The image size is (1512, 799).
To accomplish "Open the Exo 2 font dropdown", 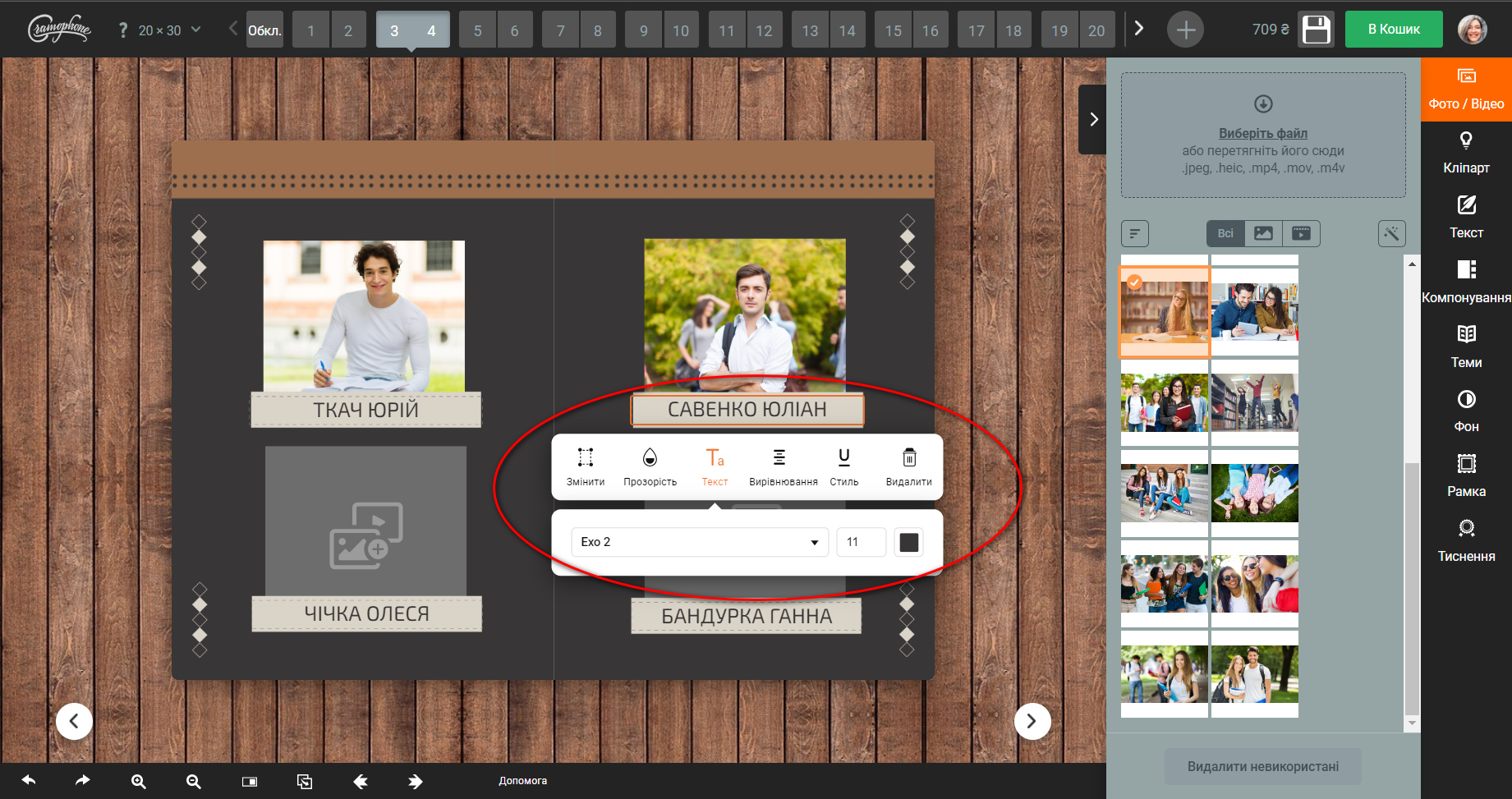I will click(x=699, y=542).
